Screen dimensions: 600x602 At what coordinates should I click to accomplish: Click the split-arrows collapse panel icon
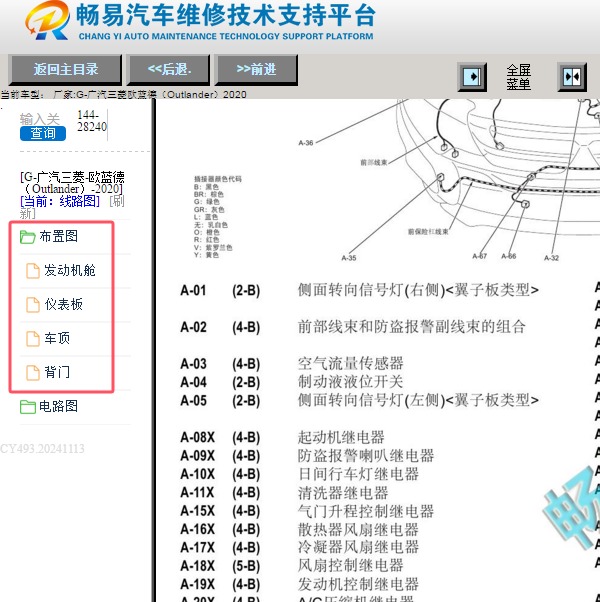pyautogui.click(x=572, y=77)
